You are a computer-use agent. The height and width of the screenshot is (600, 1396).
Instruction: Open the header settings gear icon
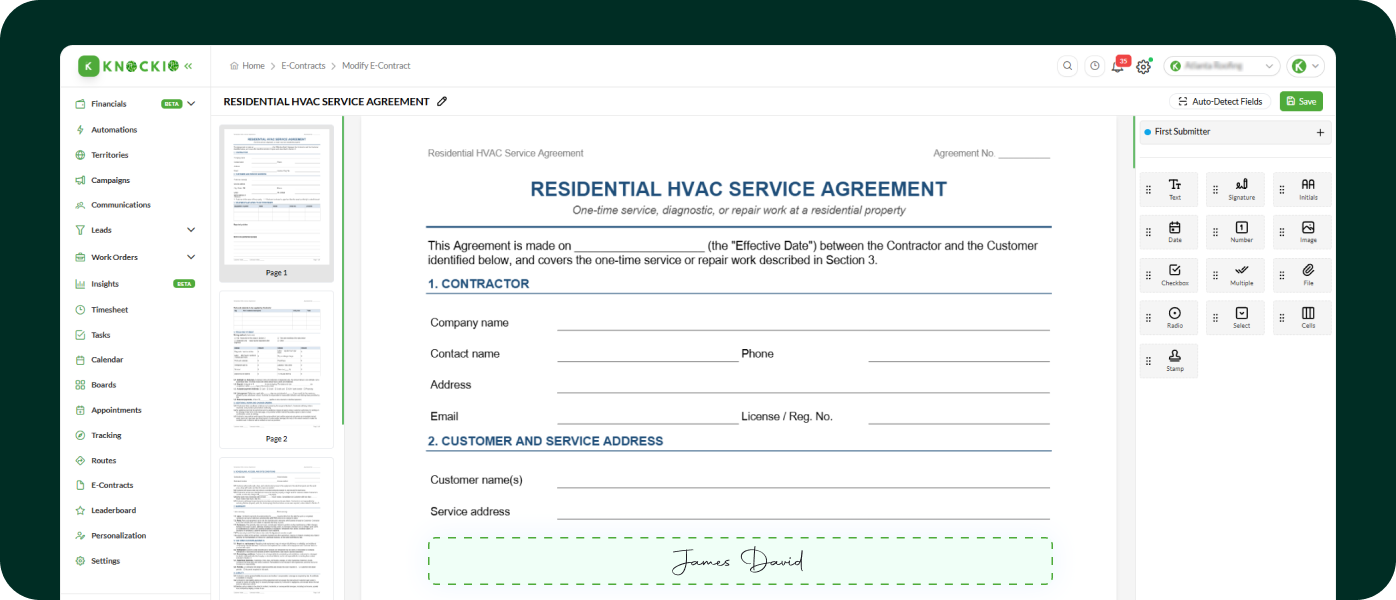[x=1143, y=67]
